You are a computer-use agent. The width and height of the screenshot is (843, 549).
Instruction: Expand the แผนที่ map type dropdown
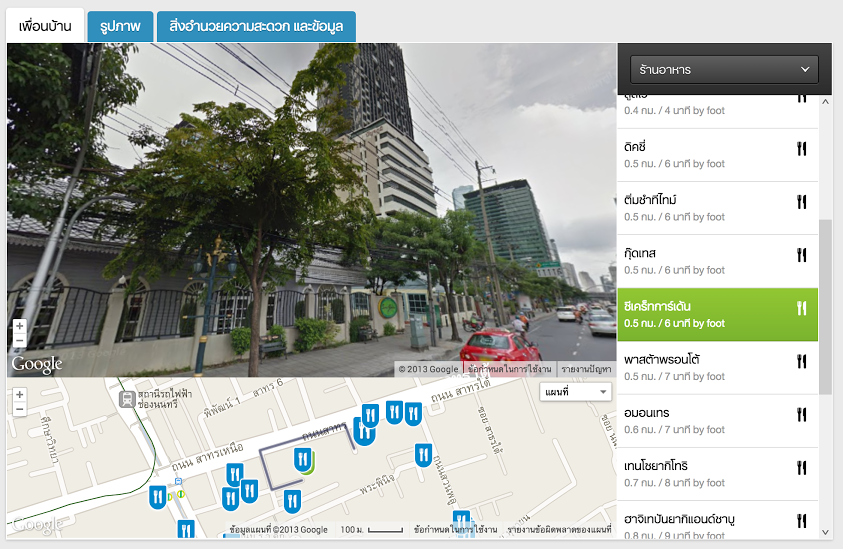(575, 392)
